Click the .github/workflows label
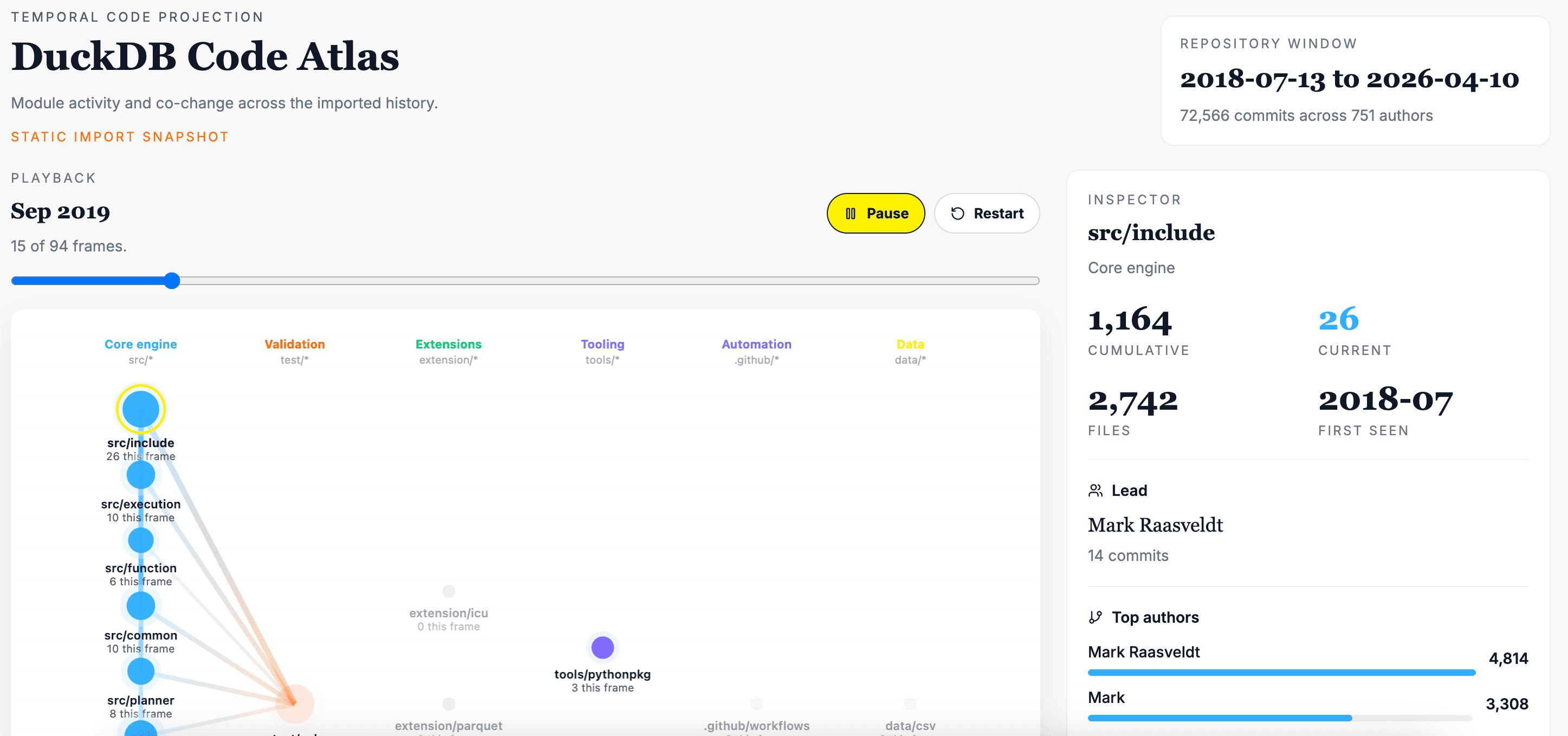 point(756,726)
